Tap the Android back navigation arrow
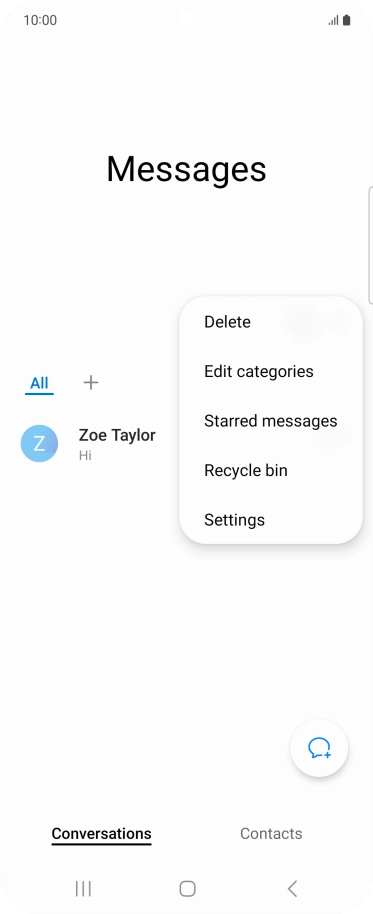The width and height of the screenshot is (373, 914). [x=293, y=888]
